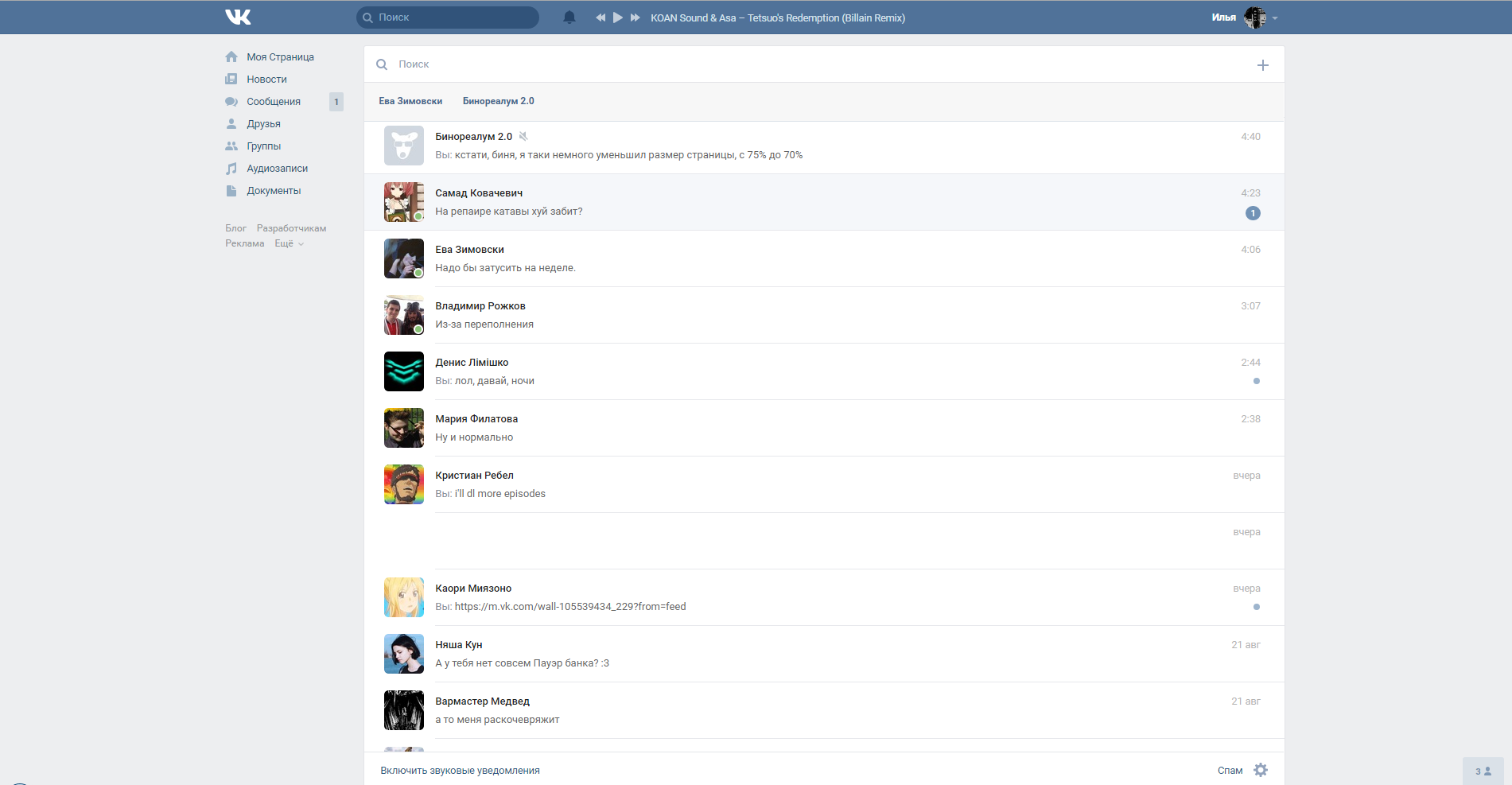Open the notifications bell
1512x785 pixels.
tap(569, 17)
